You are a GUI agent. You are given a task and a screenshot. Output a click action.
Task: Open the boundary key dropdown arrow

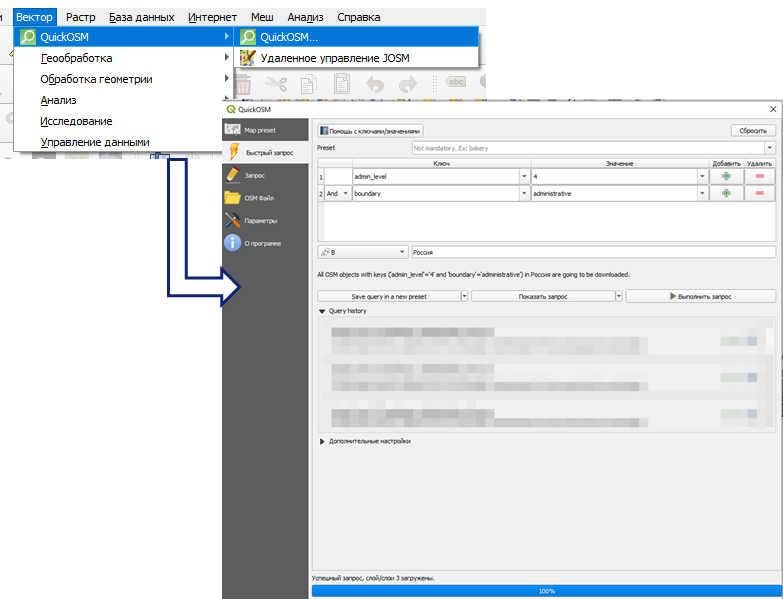(x=524, y=193)
